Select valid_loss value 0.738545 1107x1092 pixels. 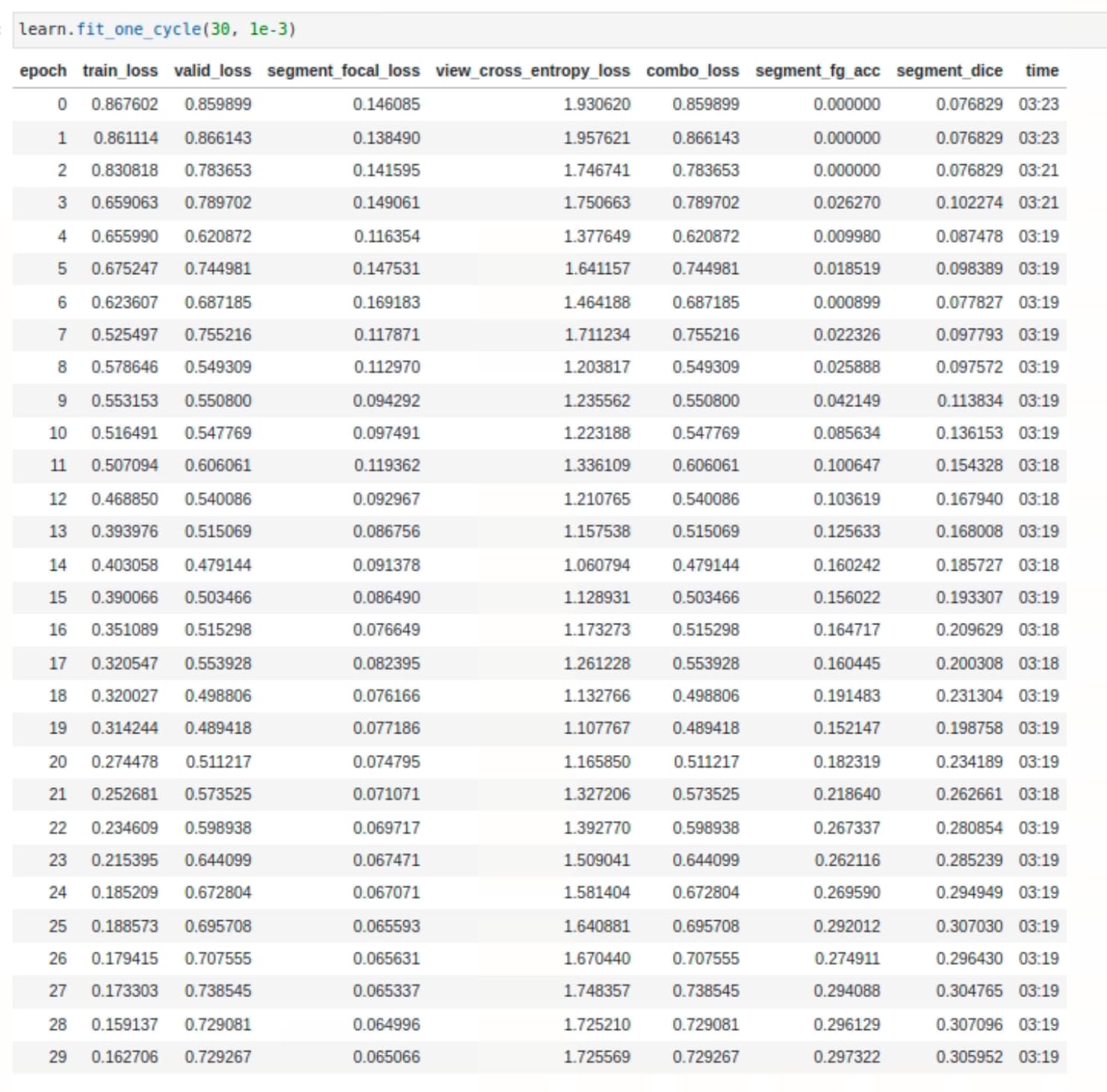point(218,991)
